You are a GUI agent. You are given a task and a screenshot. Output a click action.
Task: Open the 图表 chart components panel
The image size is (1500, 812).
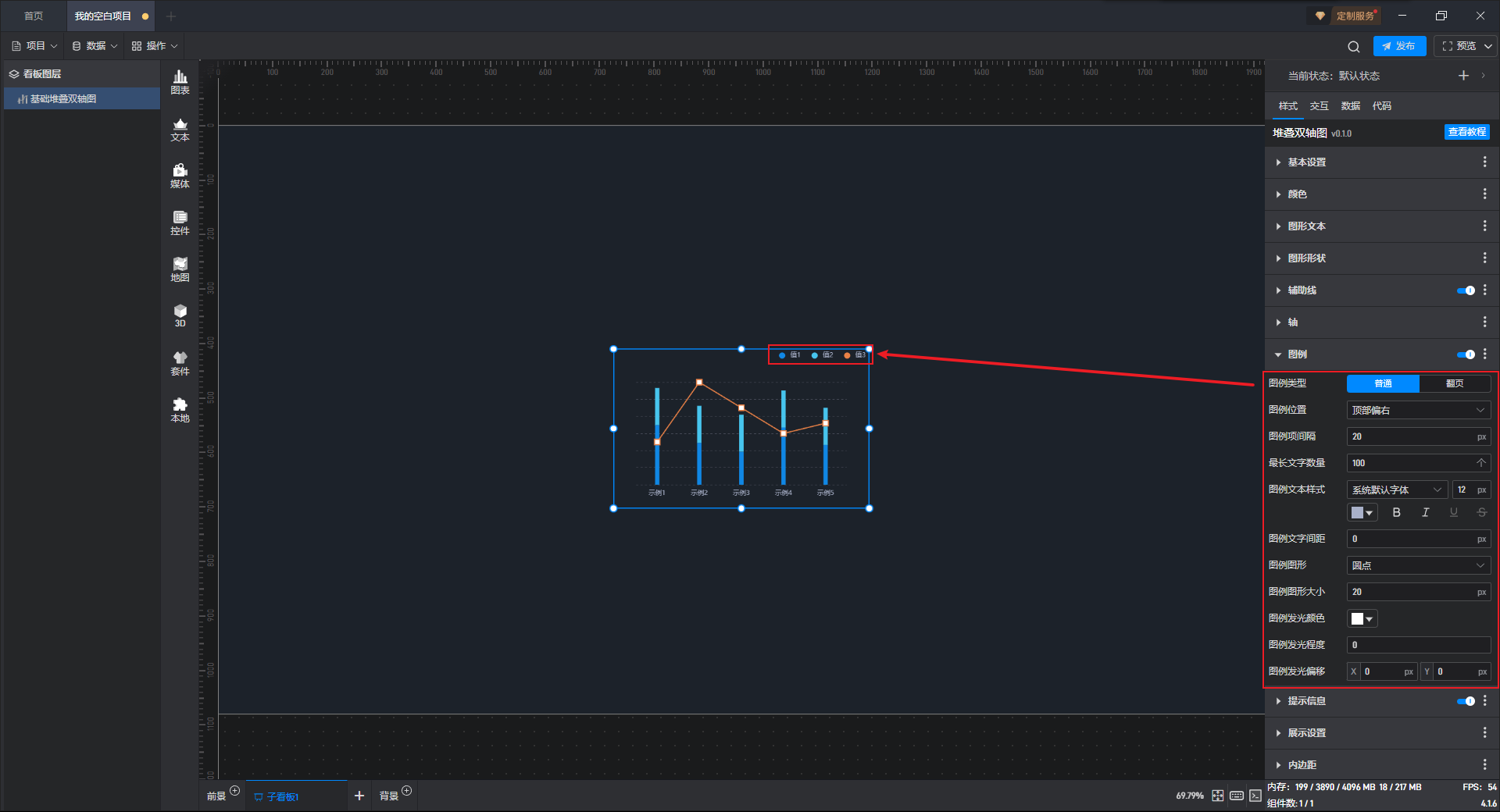[x=180, y=82]
